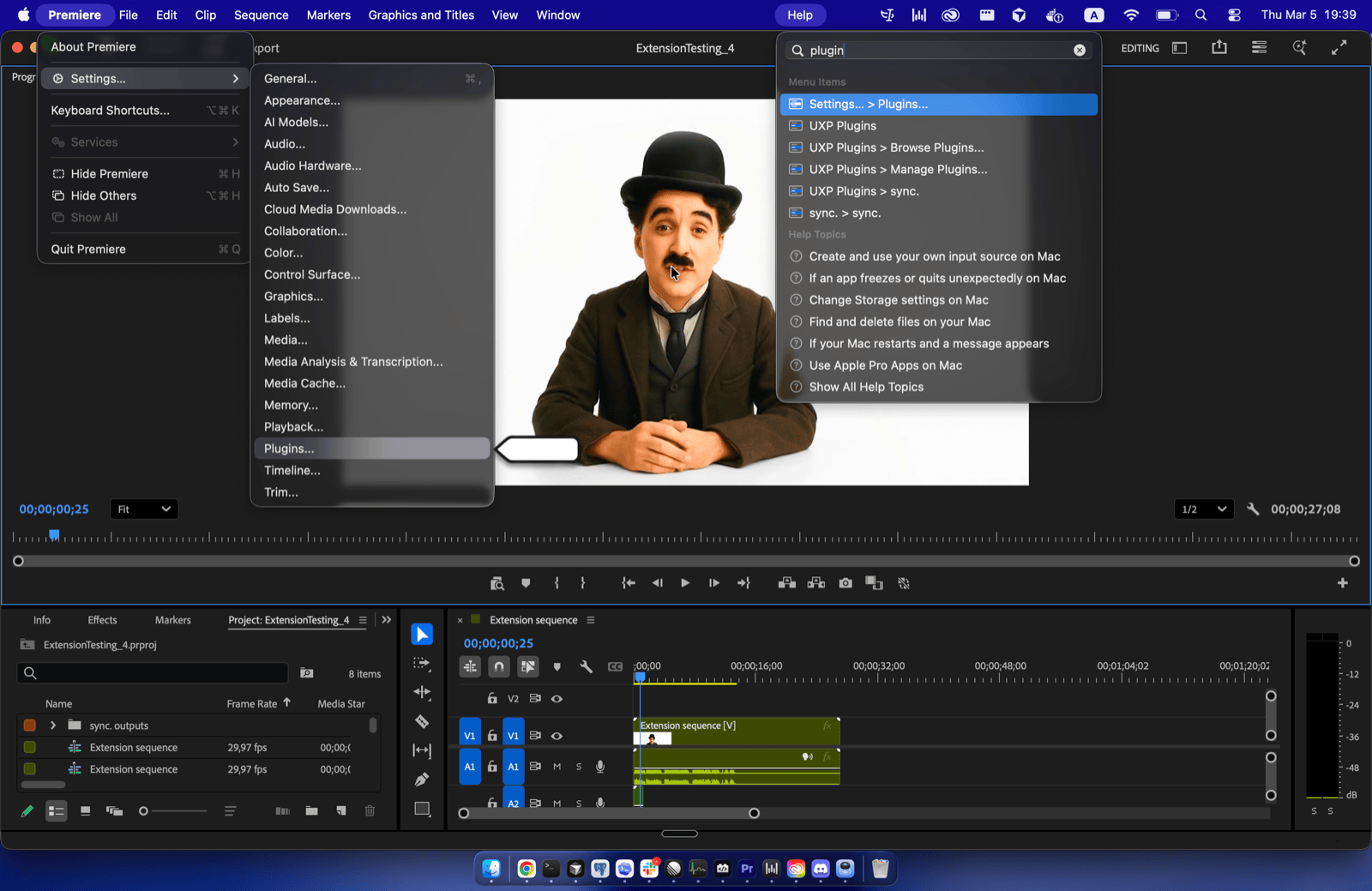1372x891 pixels.
Task: Choose Plugins... from the Settings submenu
Action: tap(289, 449)
